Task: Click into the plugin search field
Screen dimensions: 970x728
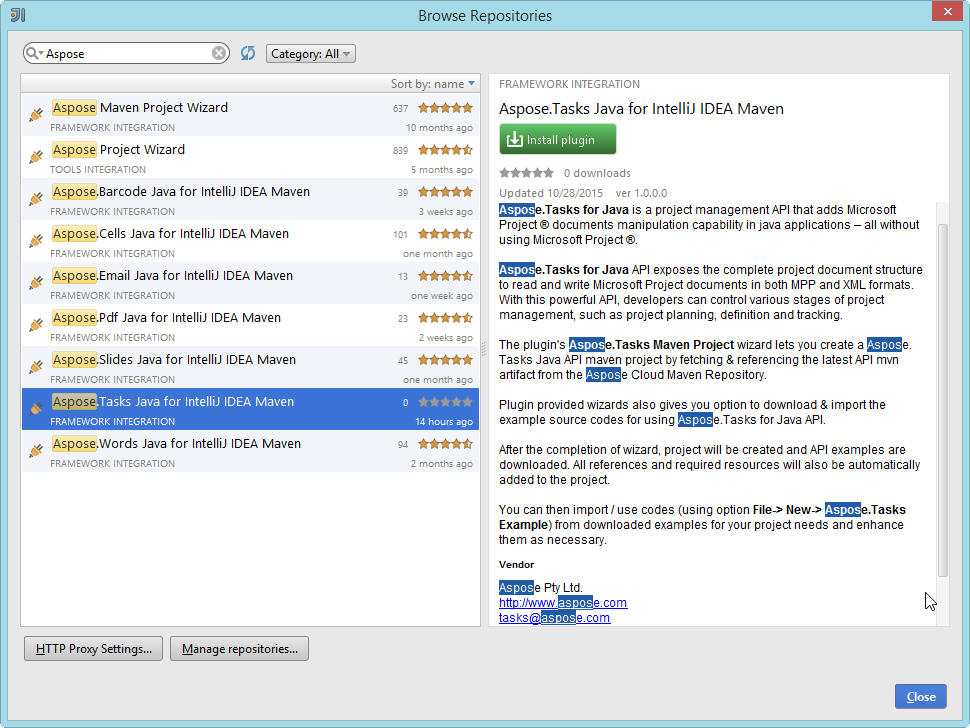Action: pos(125,54)
